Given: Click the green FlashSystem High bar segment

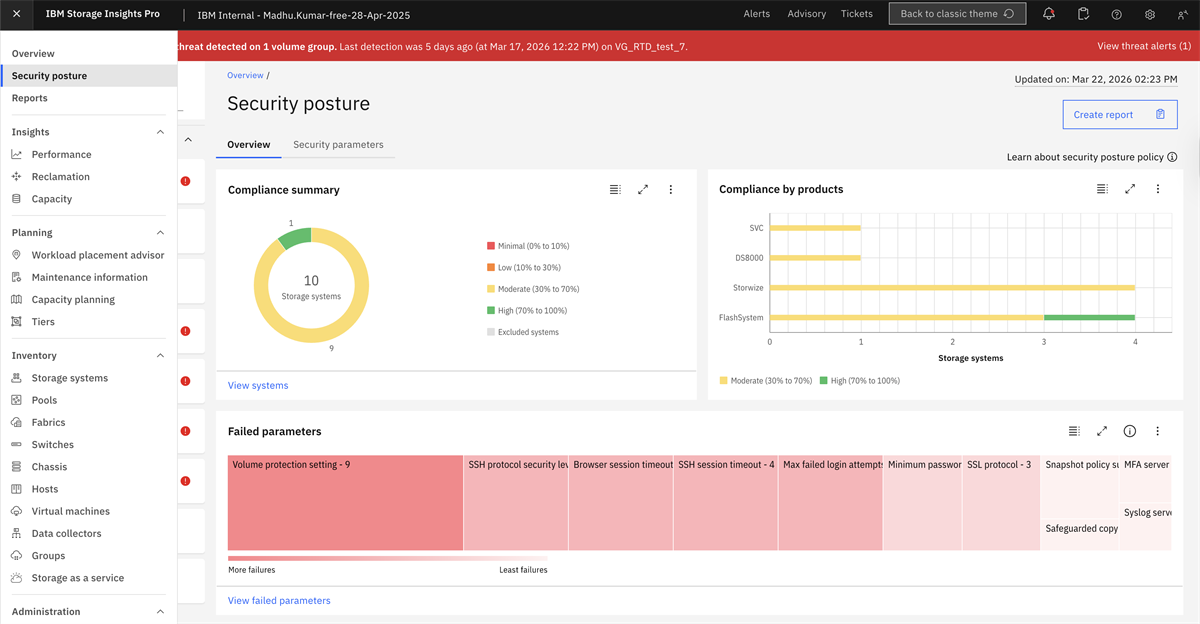Looking at the screenshot, I should click(x=1089, y=317).
